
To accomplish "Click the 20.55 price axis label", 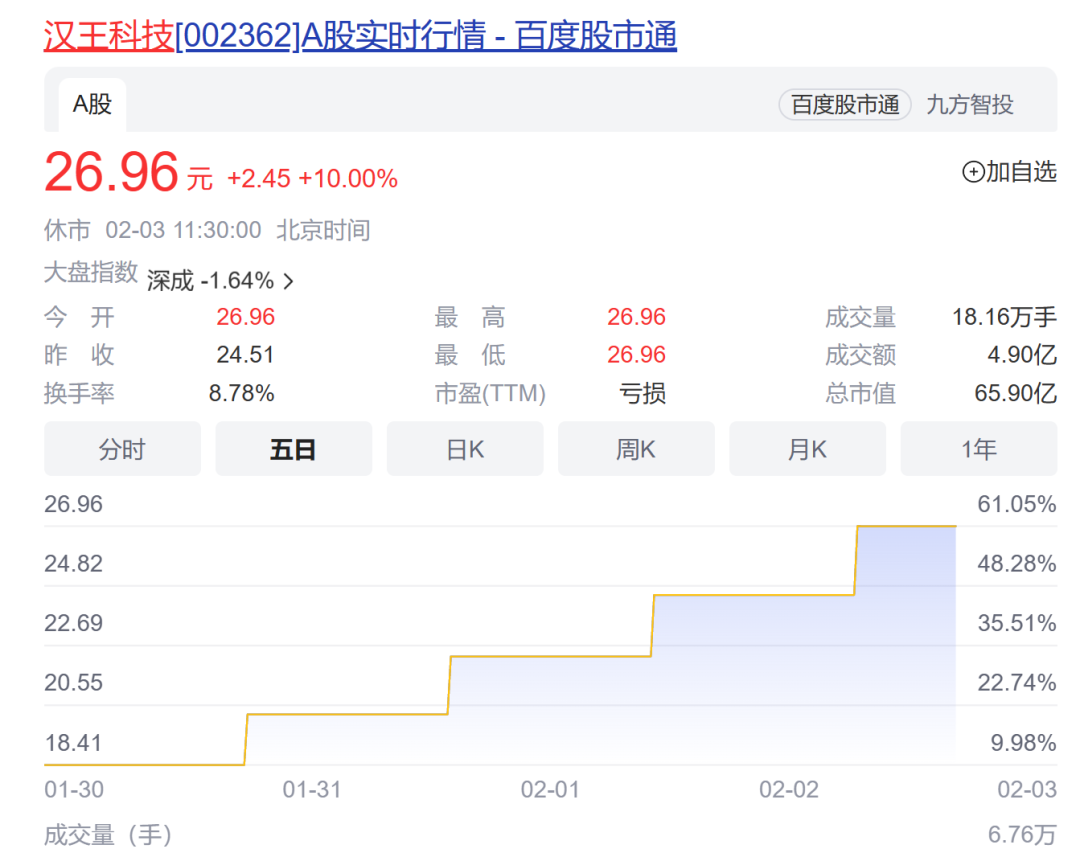I will pos(73,683).
